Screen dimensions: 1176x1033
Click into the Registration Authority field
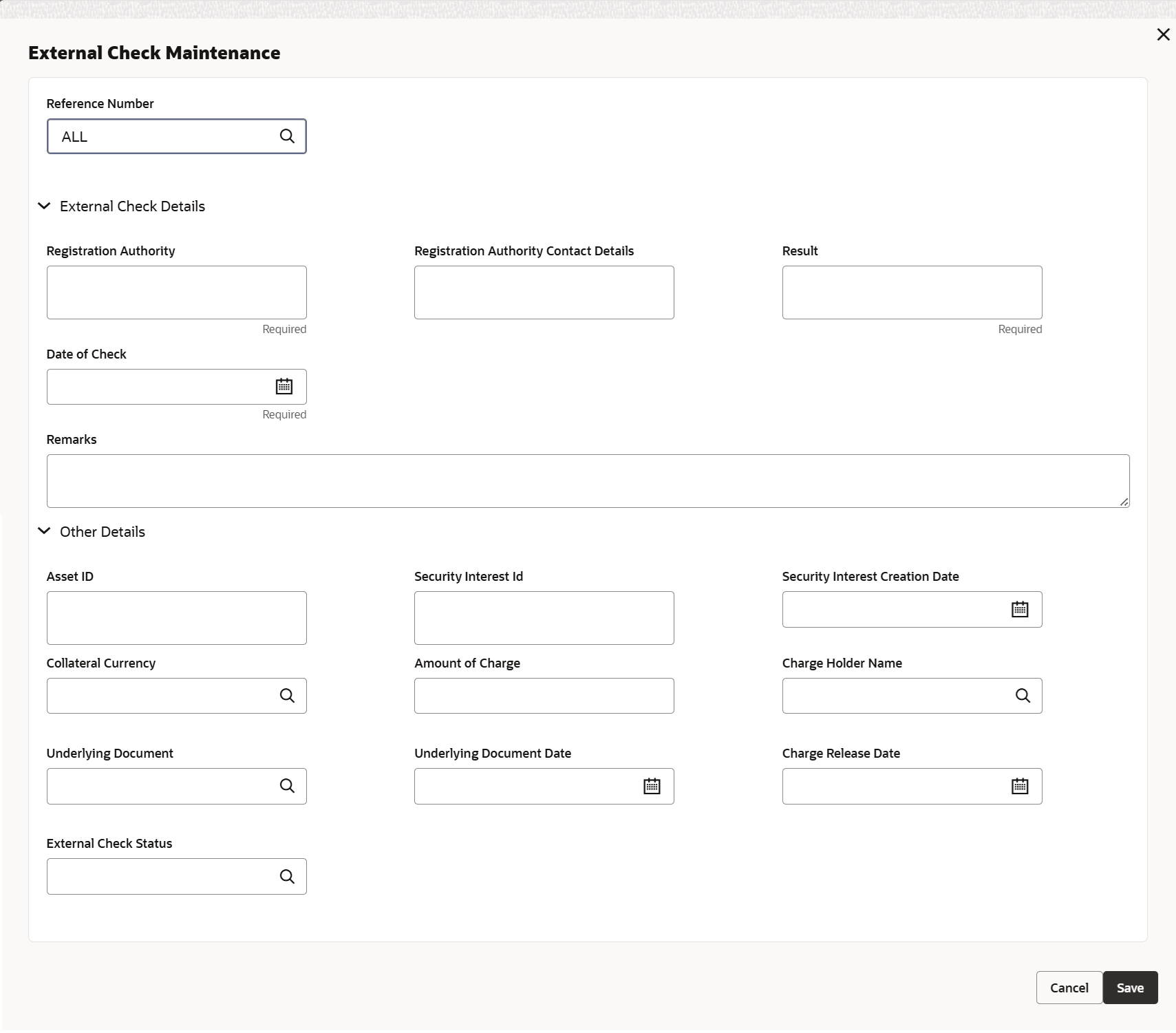coord(176,292)
